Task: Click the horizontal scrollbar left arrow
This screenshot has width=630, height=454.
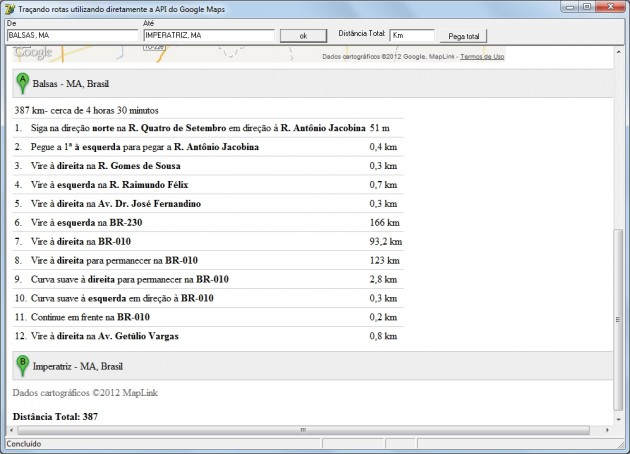Action: (11, 430)
